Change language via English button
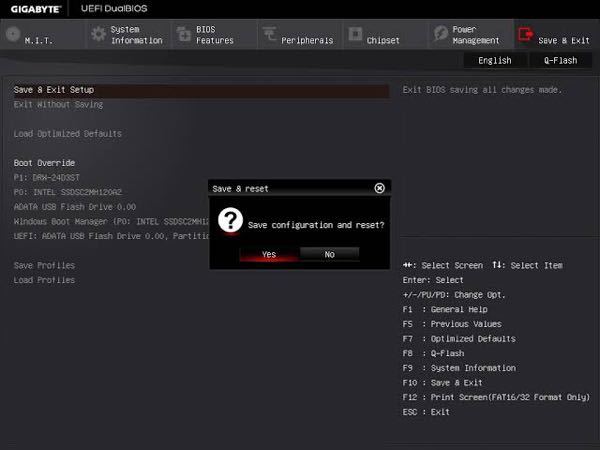 495,60
